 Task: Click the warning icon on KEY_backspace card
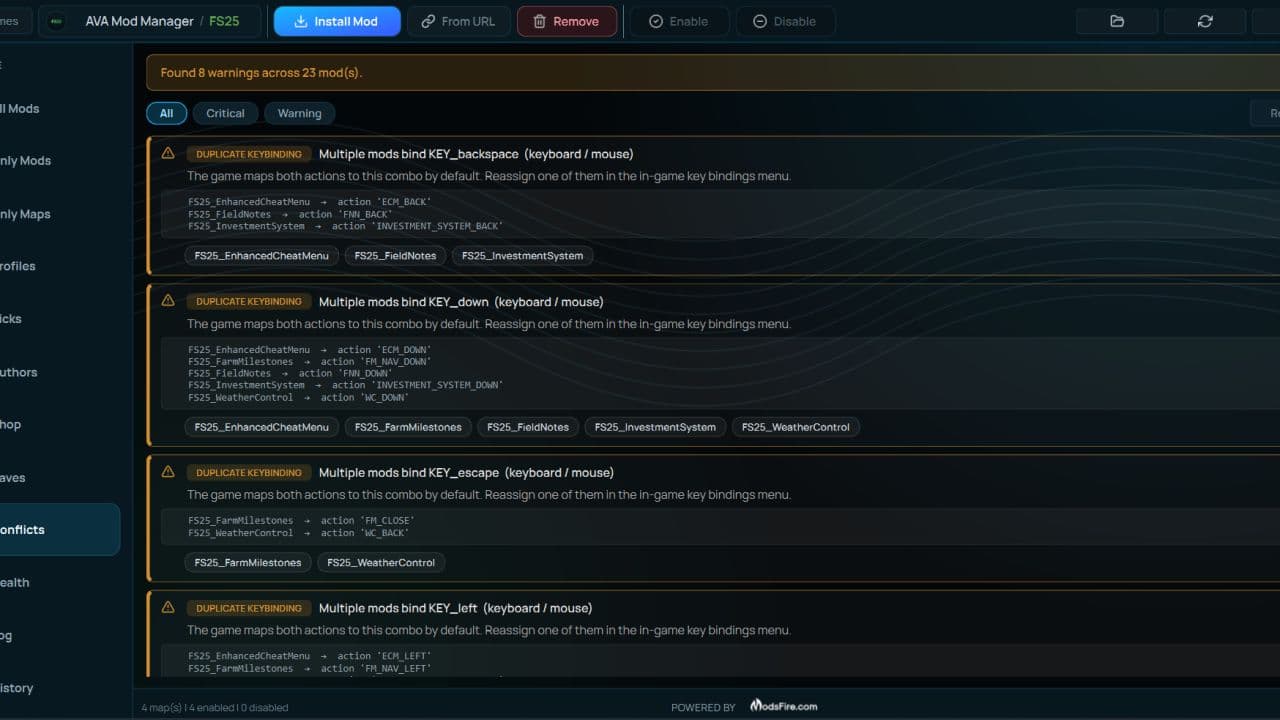click(x=168, y=153)
